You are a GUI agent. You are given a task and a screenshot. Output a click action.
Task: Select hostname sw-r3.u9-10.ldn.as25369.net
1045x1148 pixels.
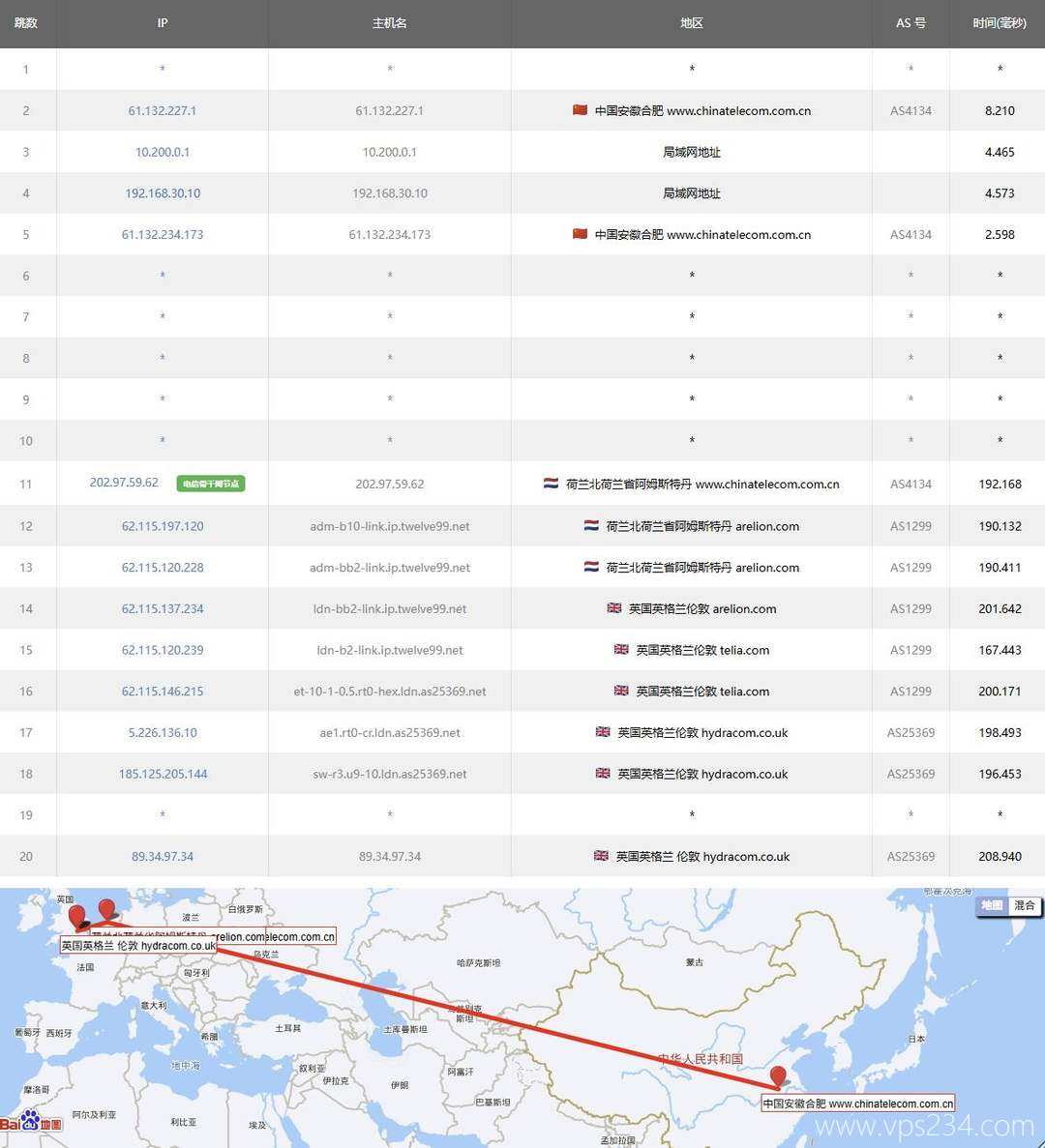pos(390,774)
